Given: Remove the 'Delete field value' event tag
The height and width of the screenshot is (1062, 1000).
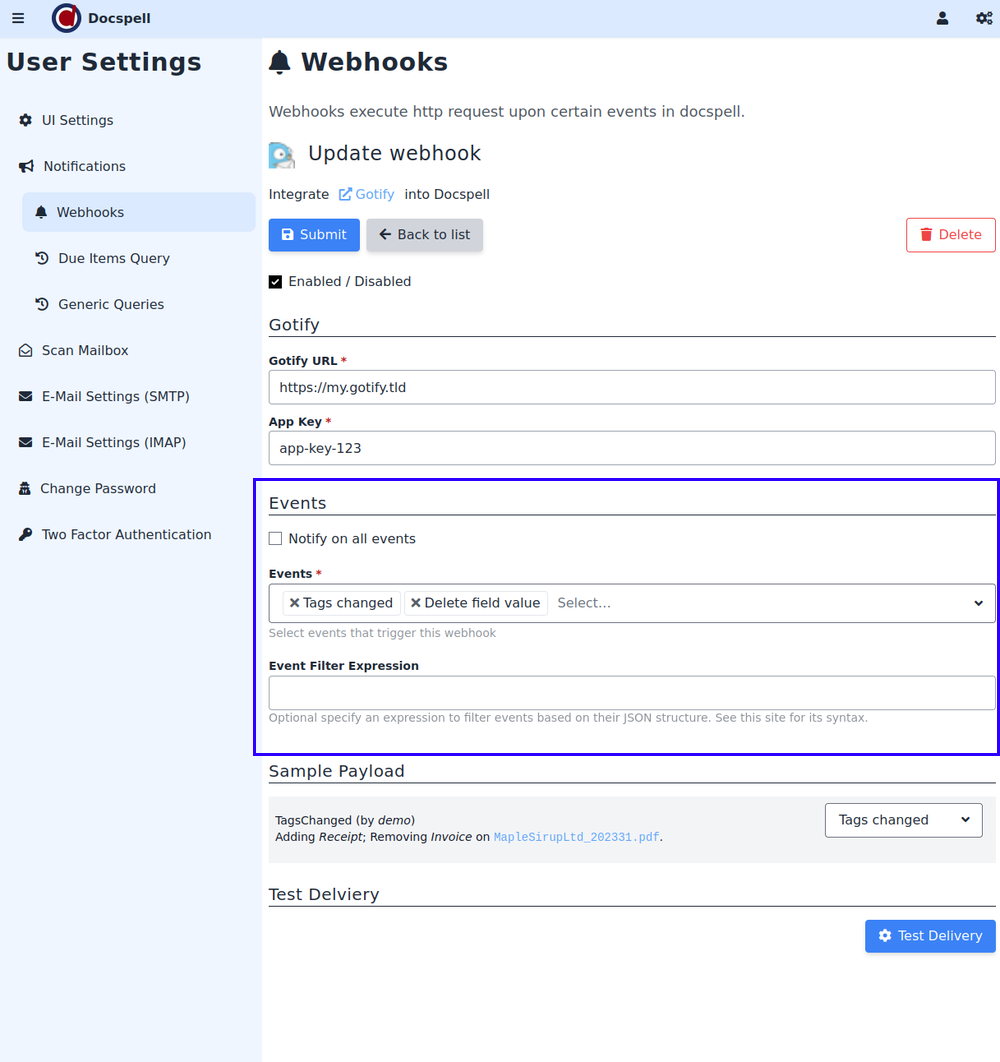Looking at the screenshot, I should 416,603.
